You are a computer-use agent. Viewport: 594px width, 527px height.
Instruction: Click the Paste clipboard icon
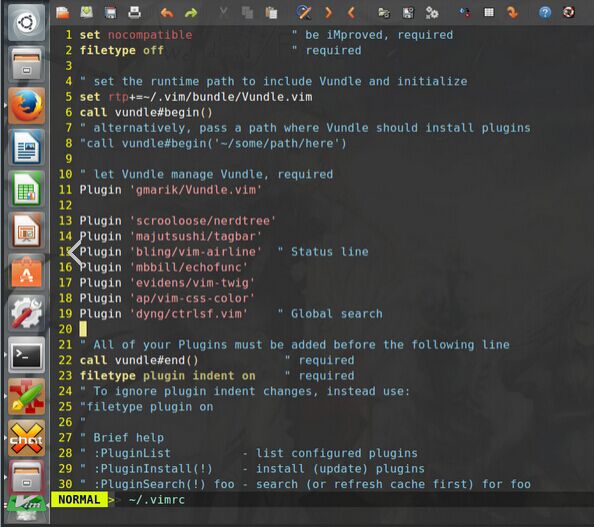click(271, 13)
